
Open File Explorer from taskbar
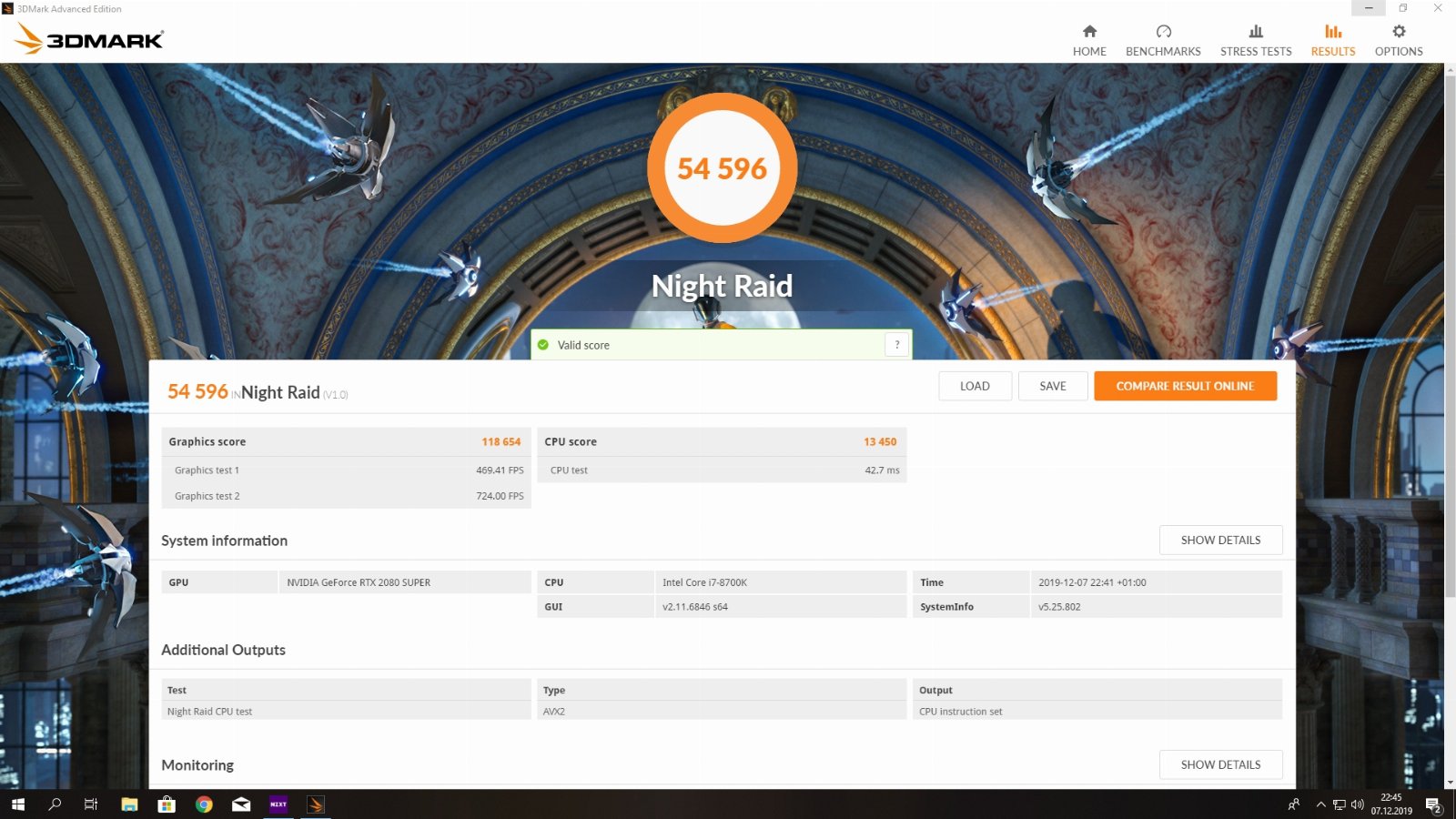coord(129,804)
